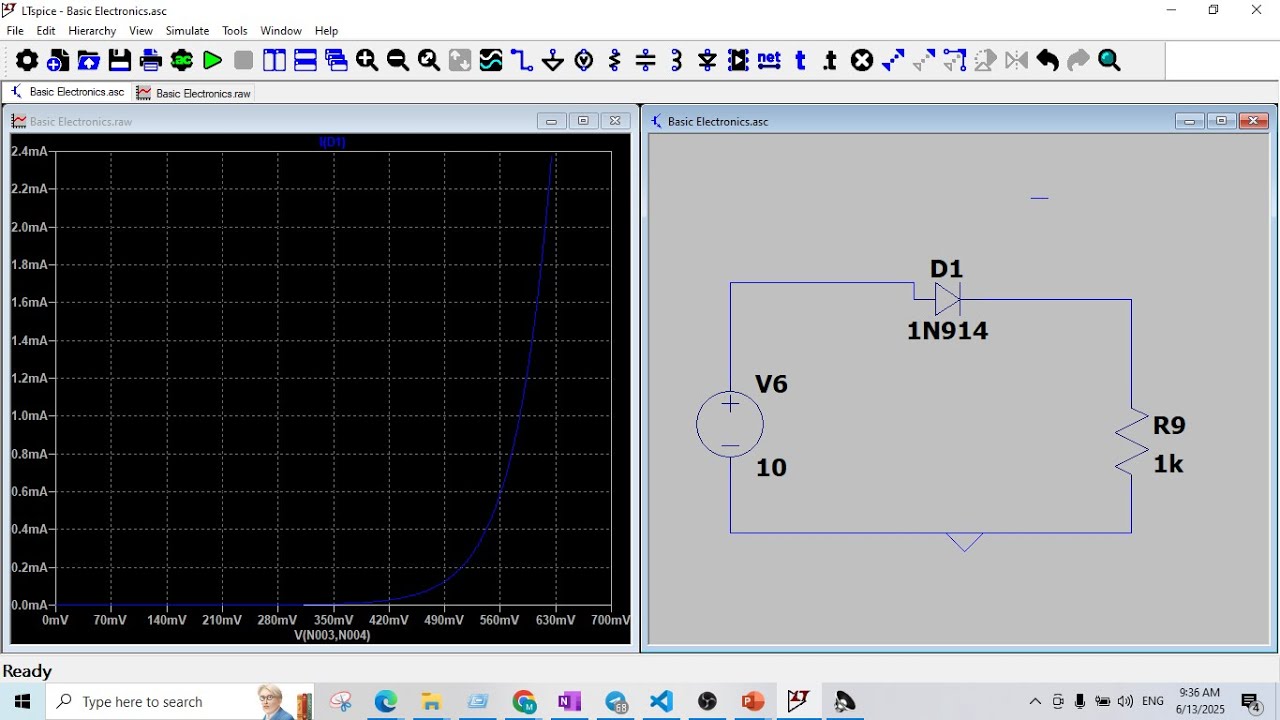Select the ground symbol in schematic

coord(964,542)
